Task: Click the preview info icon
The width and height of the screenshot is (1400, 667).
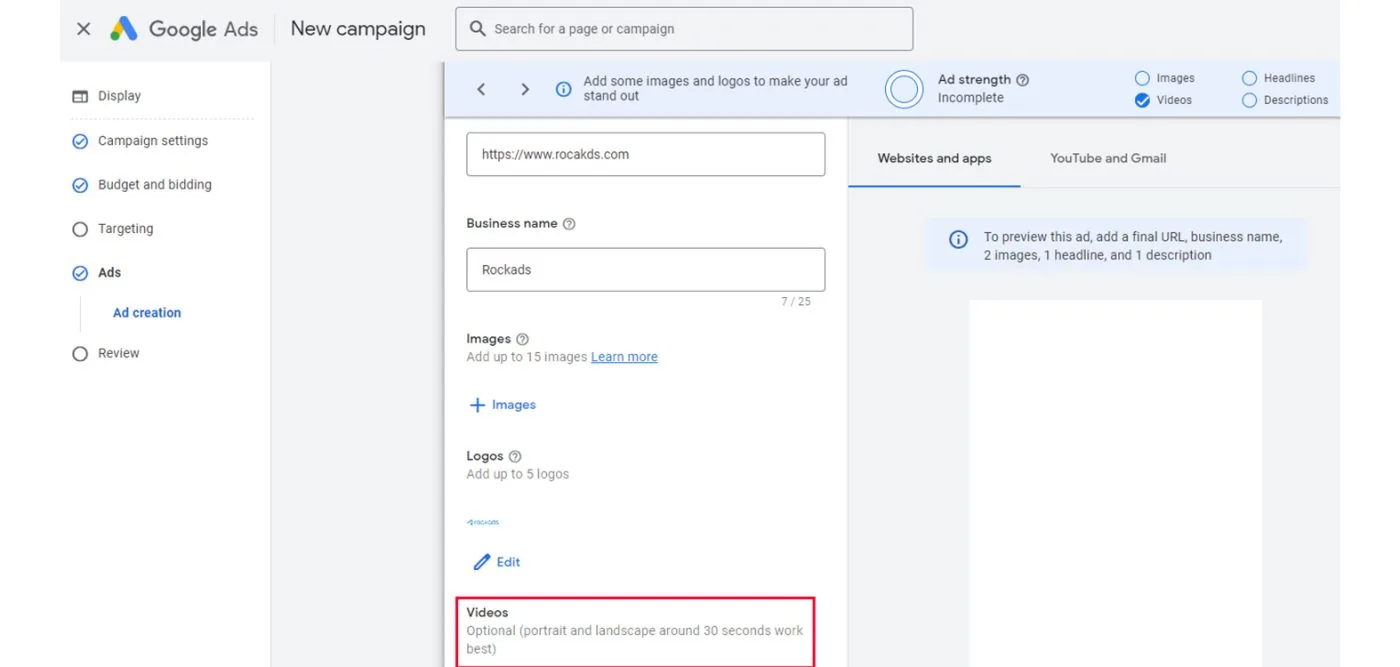Action: 958,239
